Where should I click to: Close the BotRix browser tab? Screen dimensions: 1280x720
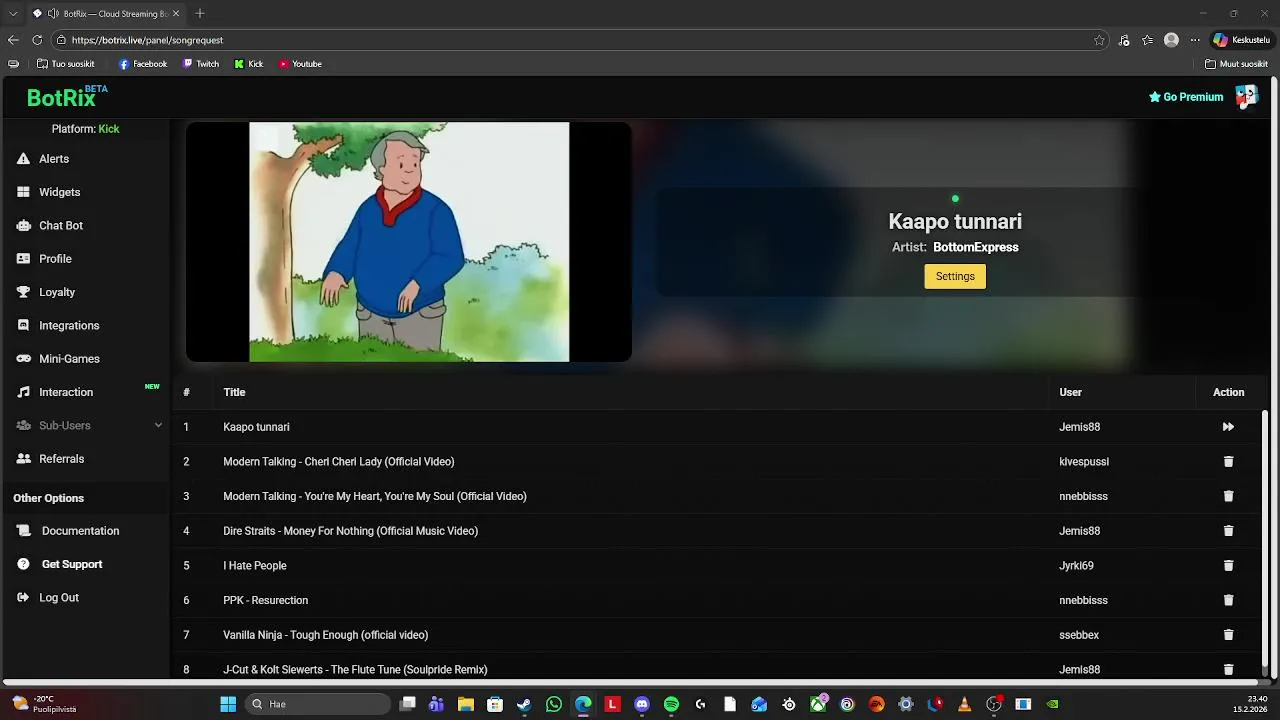[178, 14]
